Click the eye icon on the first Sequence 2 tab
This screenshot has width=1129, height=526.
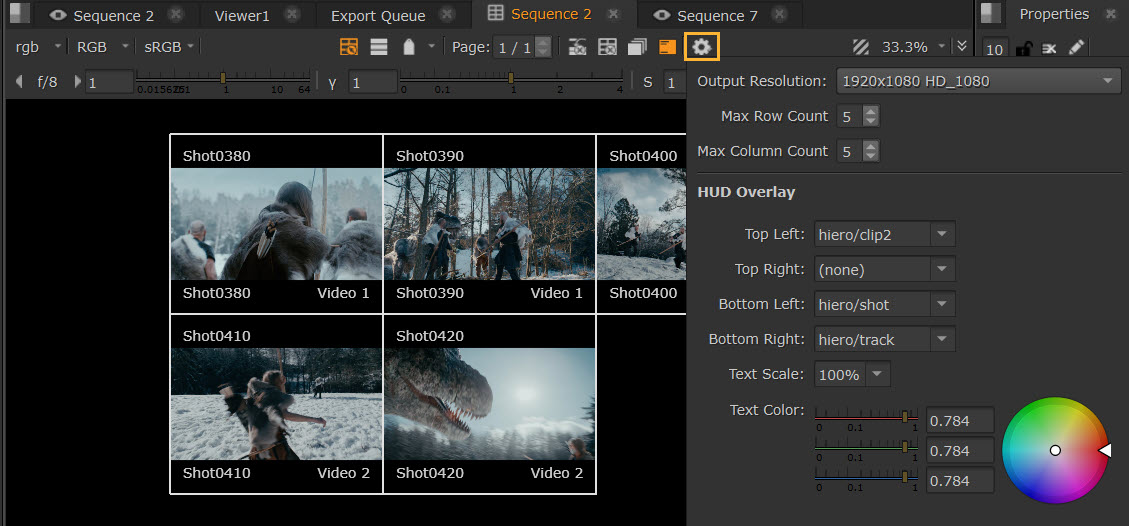click(x=58, y=15)
